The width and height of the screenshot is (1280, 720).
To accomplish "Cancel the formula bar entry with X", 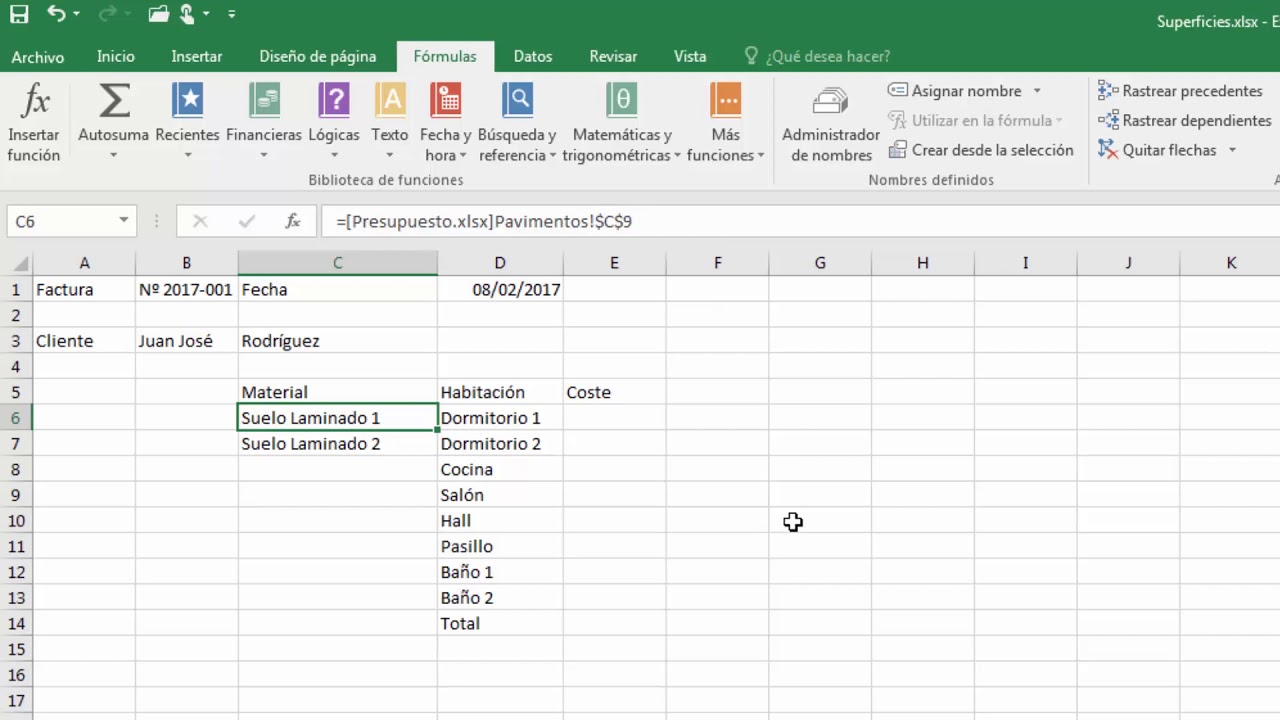I will 200,221.
